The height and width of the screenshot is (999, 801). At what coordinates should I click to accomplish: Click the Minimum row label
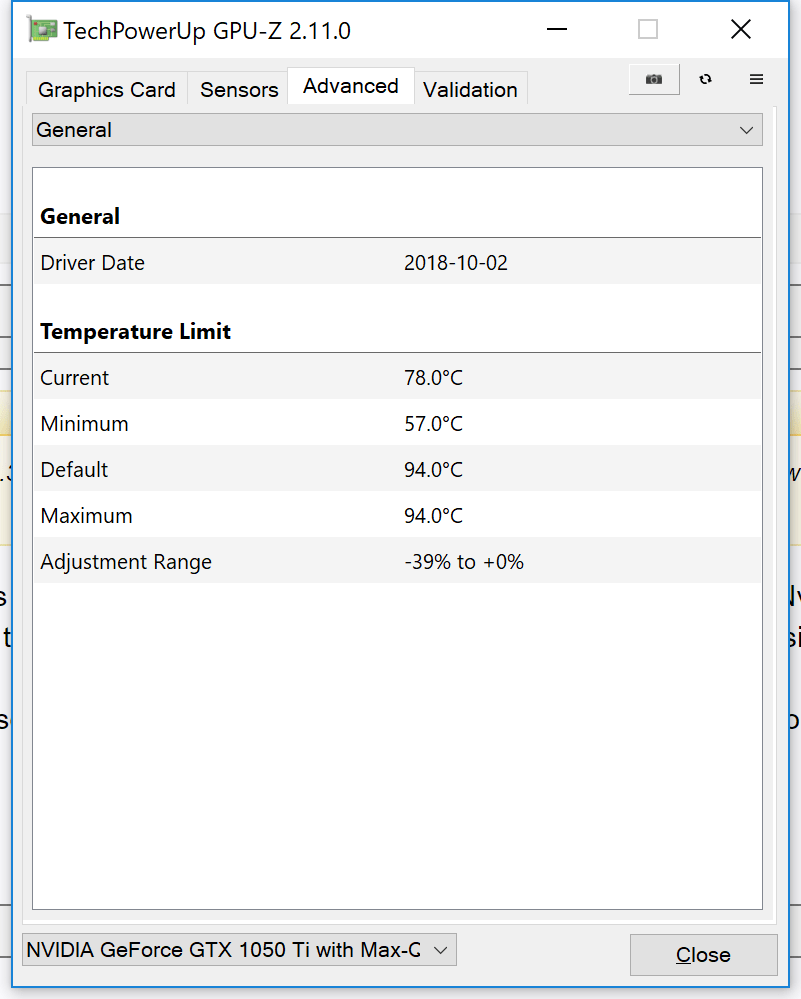coord(84,424)
